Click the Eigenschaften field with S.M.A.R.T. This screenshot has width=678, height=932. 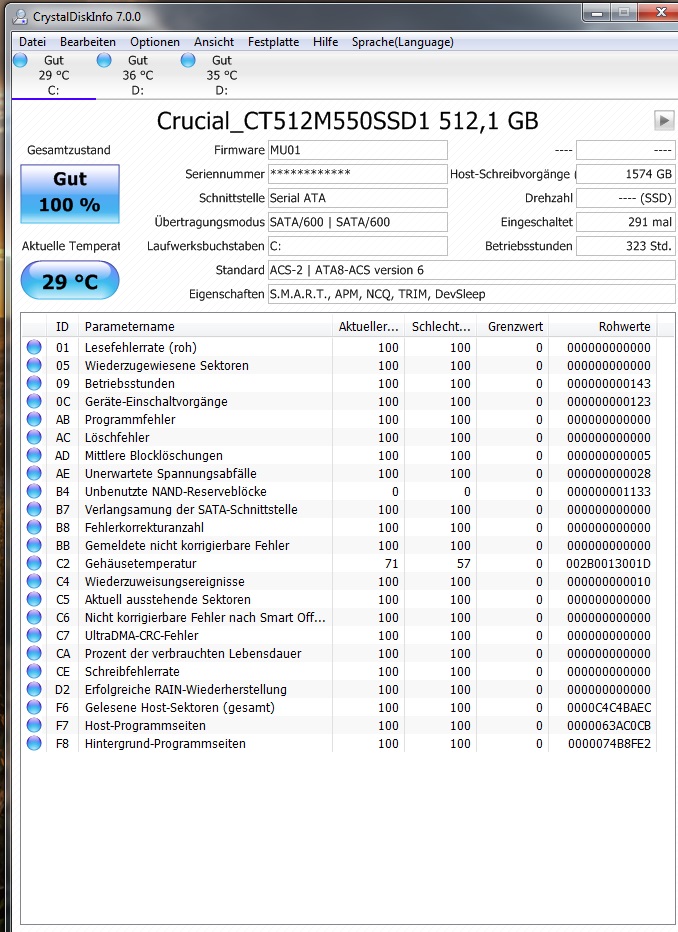pyautogui.click(x=472, y=294)
